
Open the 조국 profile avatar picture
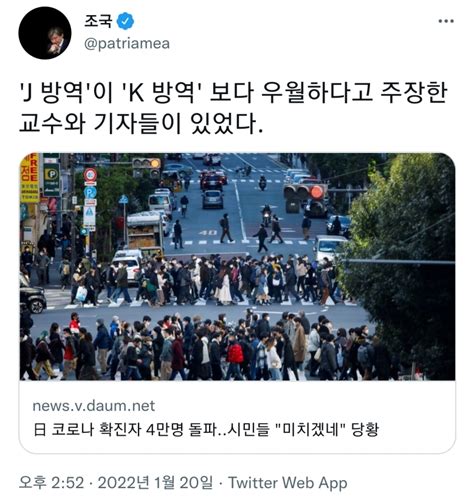45,33
